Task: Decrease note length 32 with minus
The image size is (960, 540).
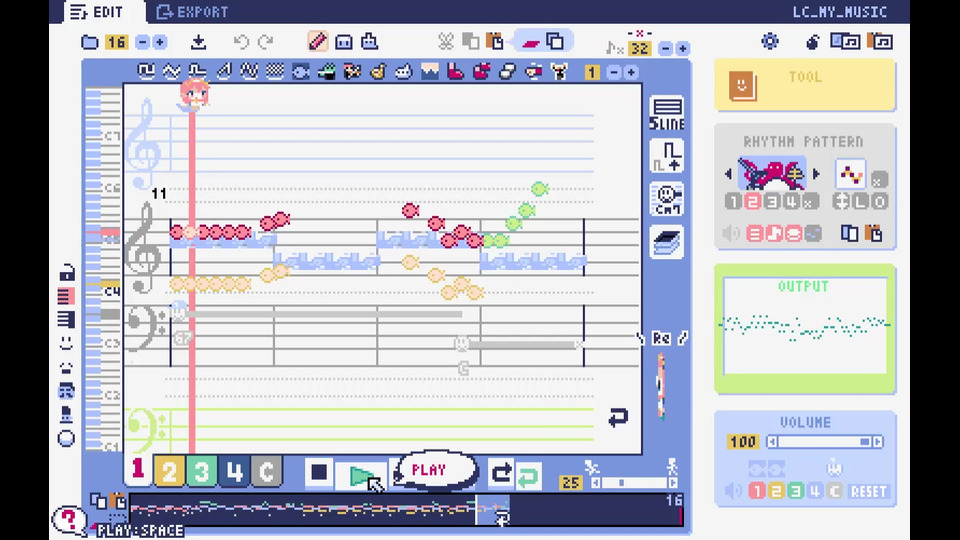Action: (x=666, y=48)
